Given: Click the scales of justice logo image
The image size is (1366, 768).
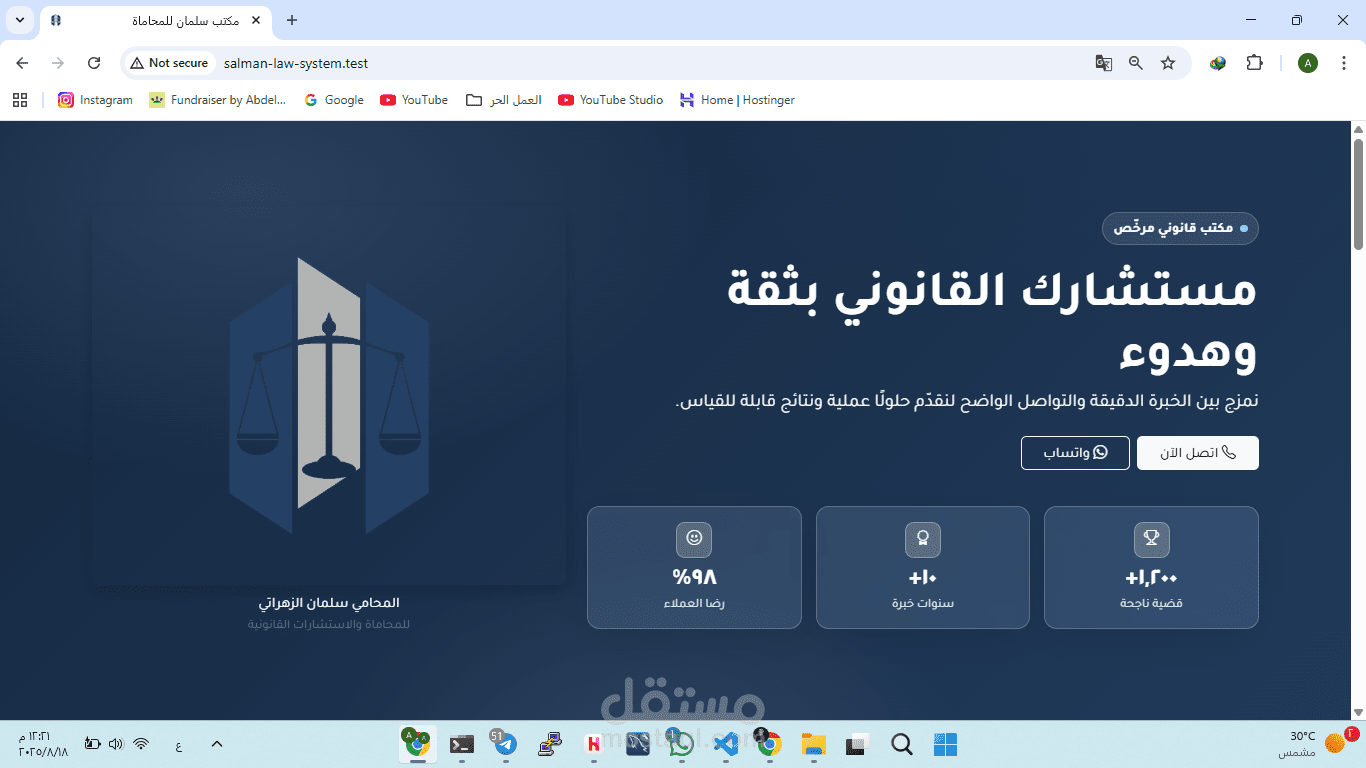Looking at the screenshot, I should click(x=328, y=395).
